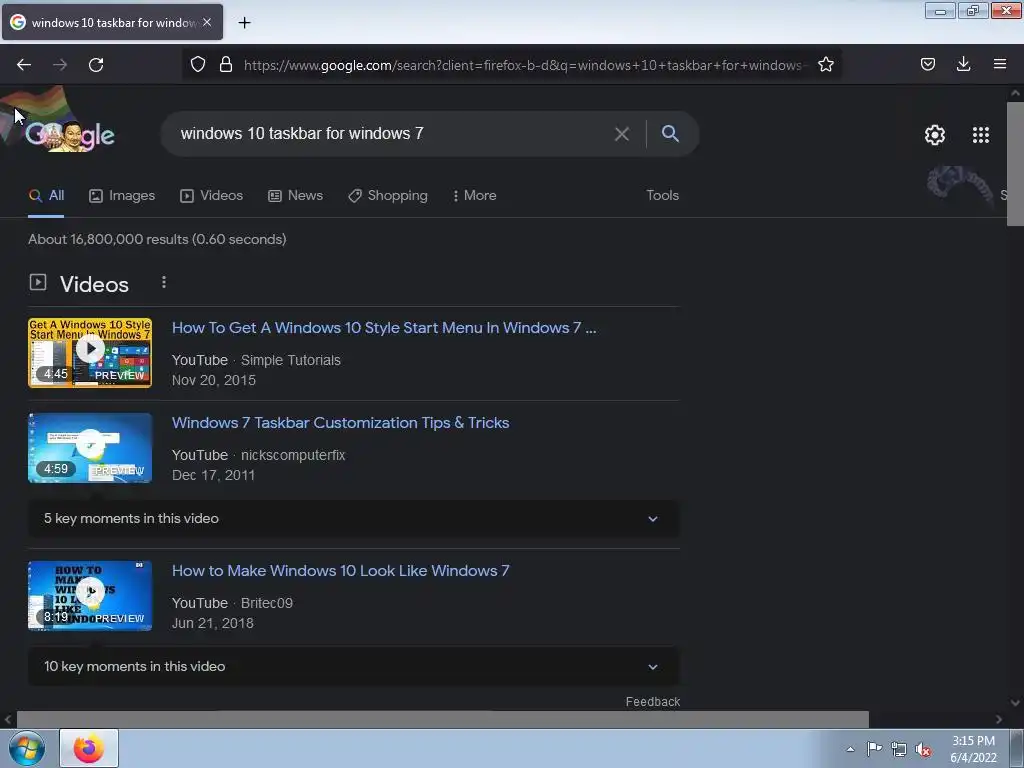Open the Firefox hamburger menu

(x=999, y=64)
